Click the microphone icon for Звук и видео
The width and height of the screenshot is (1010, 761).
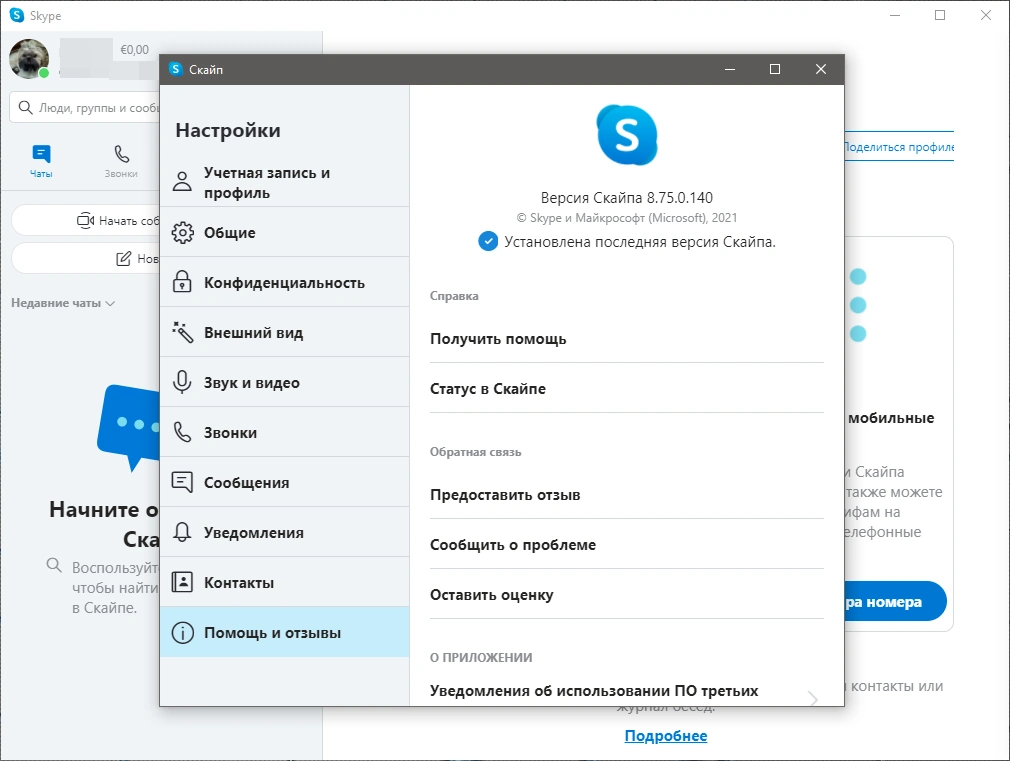[x=182, y=382]
